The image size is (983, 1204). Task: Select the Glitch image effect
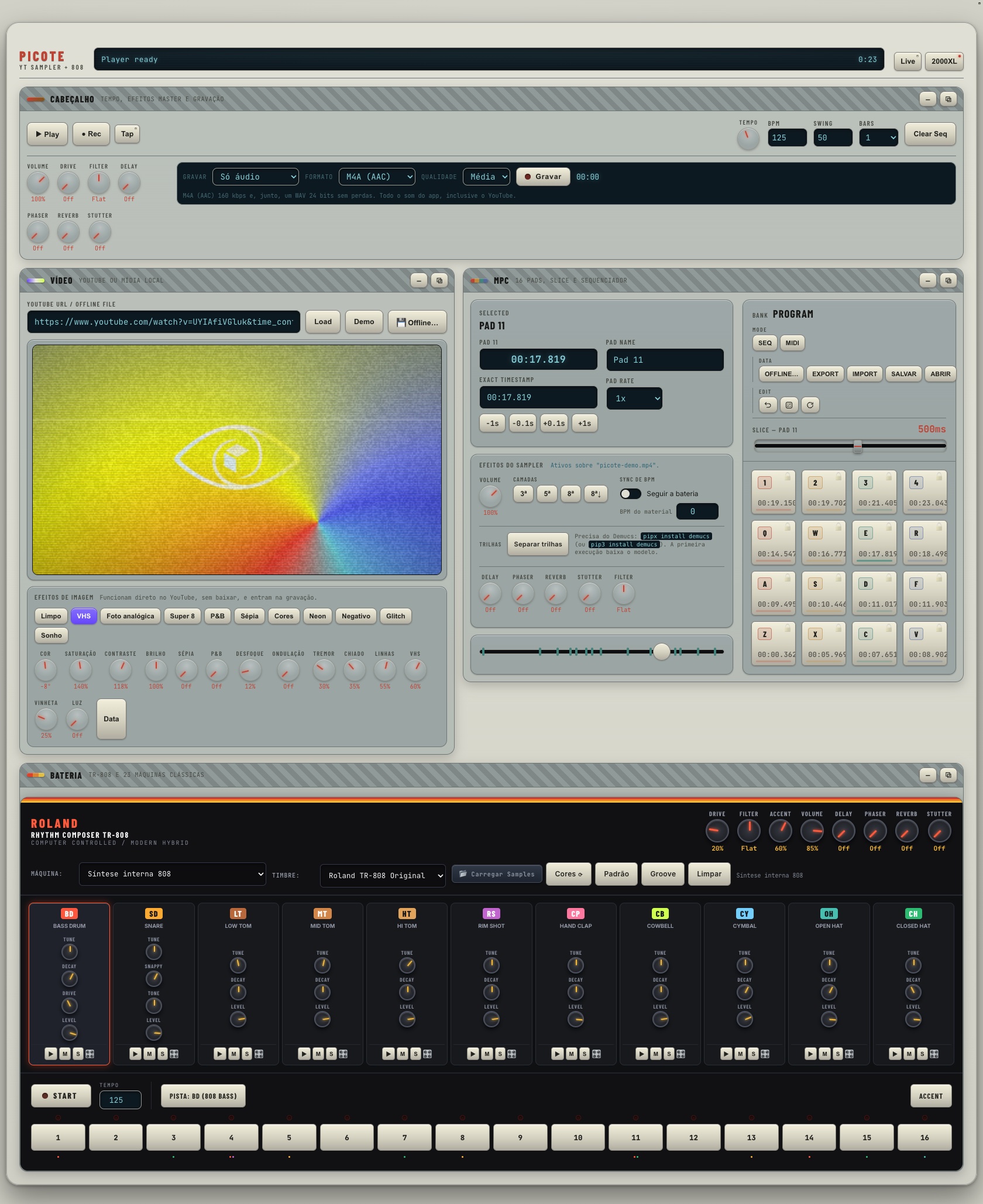(396, 616)
